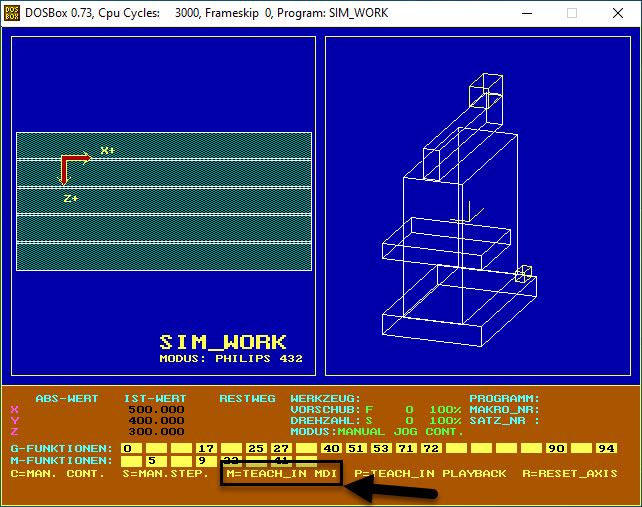642x507 pixels.
Task: Click M-function cell 9
Action: click(206, 461)
